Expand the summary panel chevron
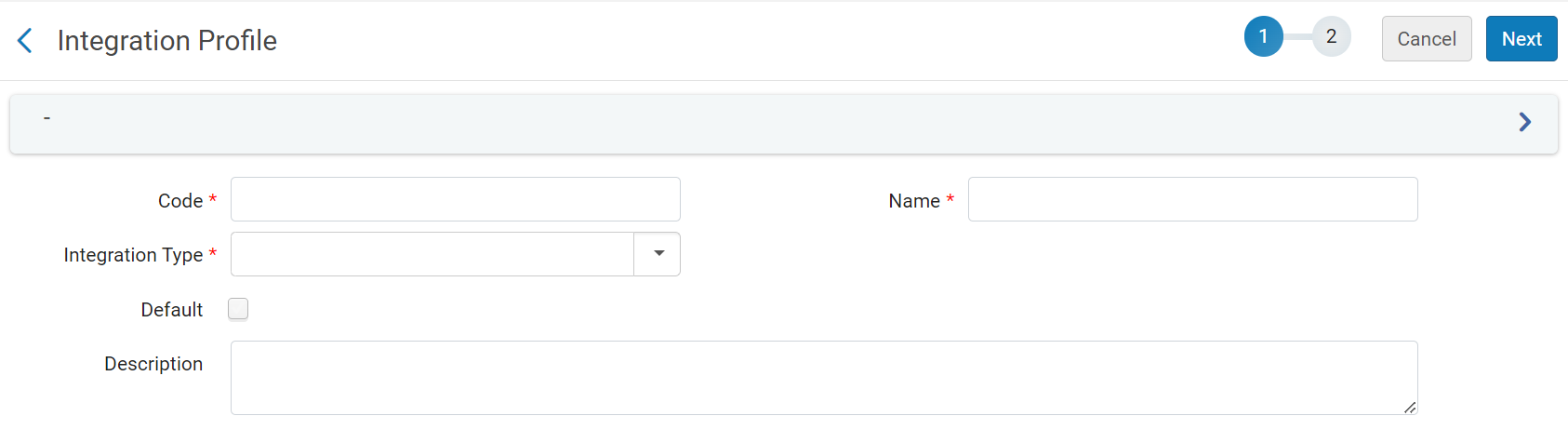 tap(1524, 122)
